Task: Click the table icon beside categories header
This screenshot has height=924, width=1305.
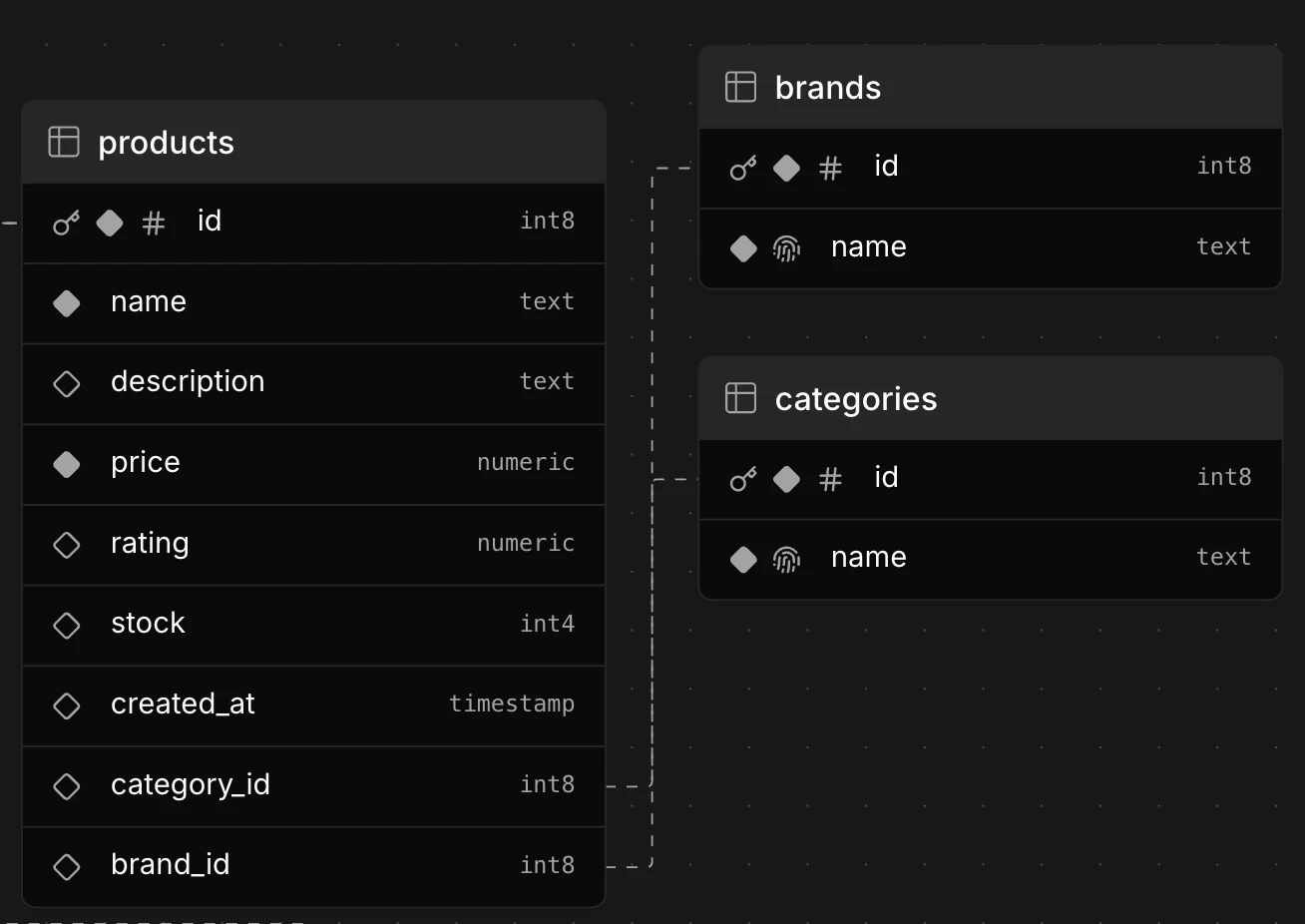Action: [x=741, y=397]
